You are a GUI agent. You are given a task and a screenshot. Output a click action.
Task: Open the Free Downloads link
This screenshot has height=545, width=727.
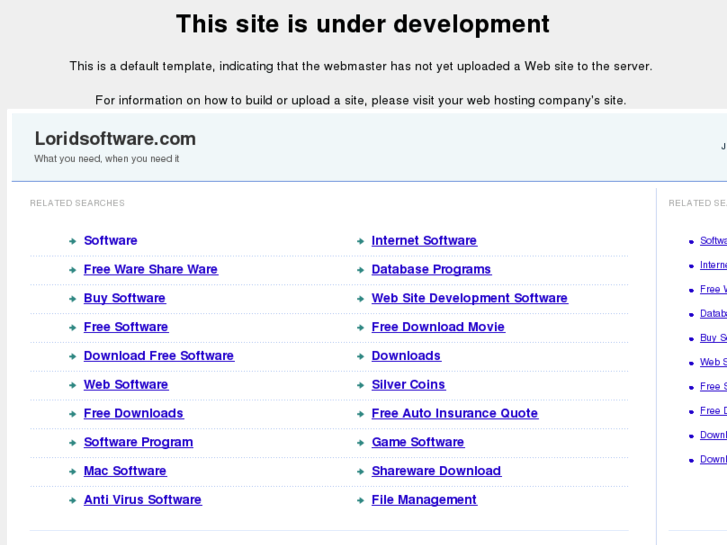134,413
